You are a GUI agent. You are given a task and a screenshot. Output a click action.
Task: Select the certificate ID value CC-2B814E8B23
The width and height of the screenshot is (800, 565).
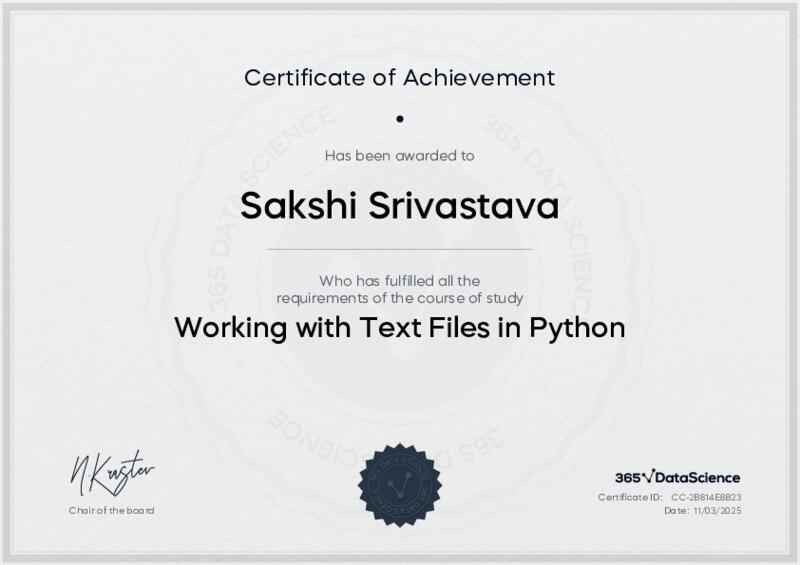(x=705, y=497)
